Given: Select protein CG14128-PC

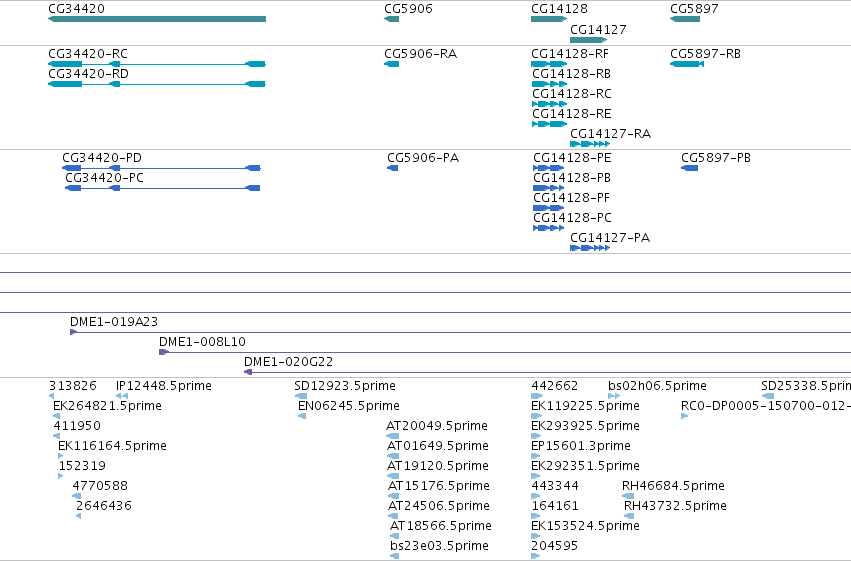Looking at the screenshot, I should pos(573,218).
